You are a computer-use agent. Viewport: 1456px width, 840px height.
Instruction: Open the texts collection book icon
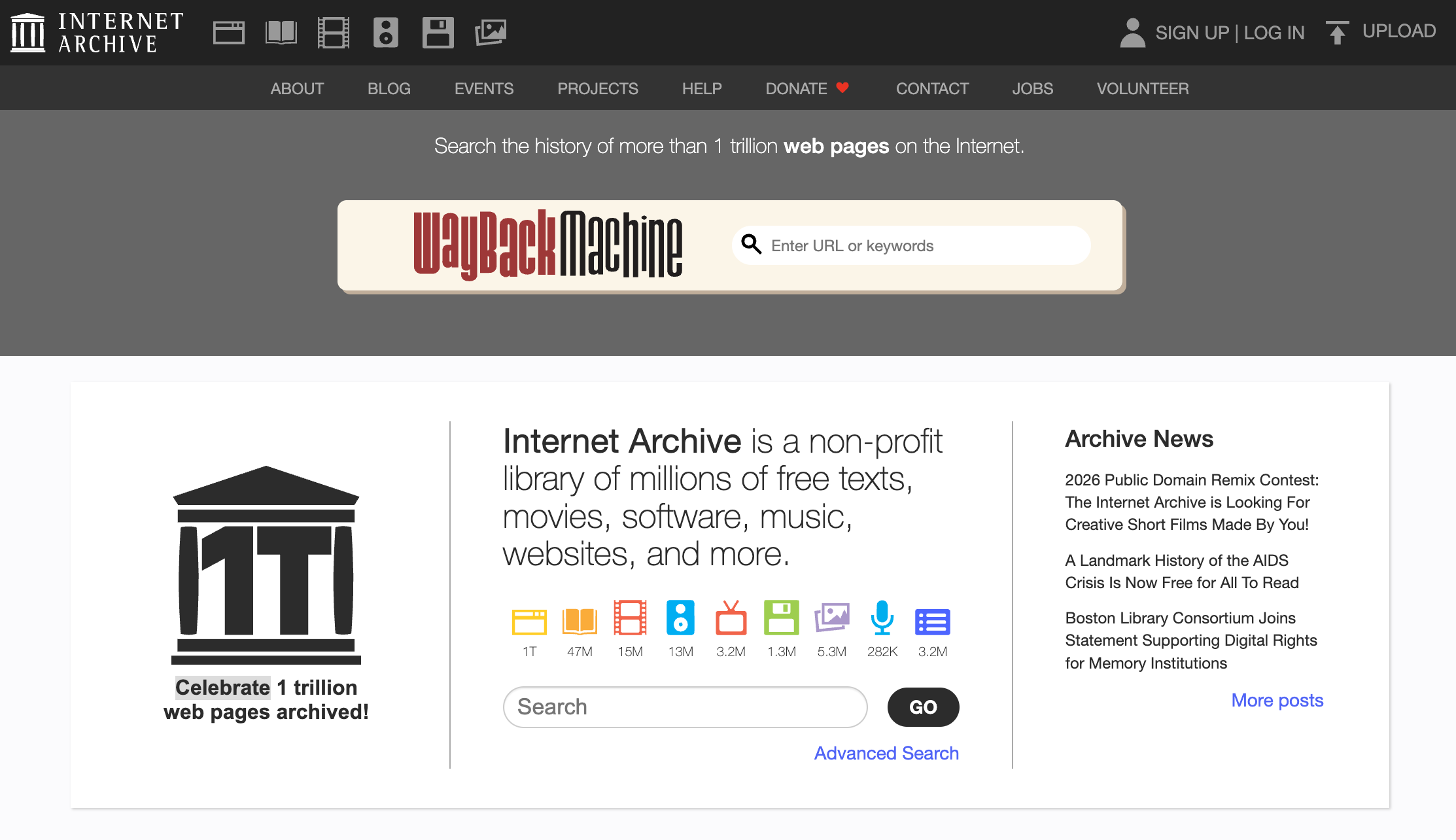(x=281, y=31)
